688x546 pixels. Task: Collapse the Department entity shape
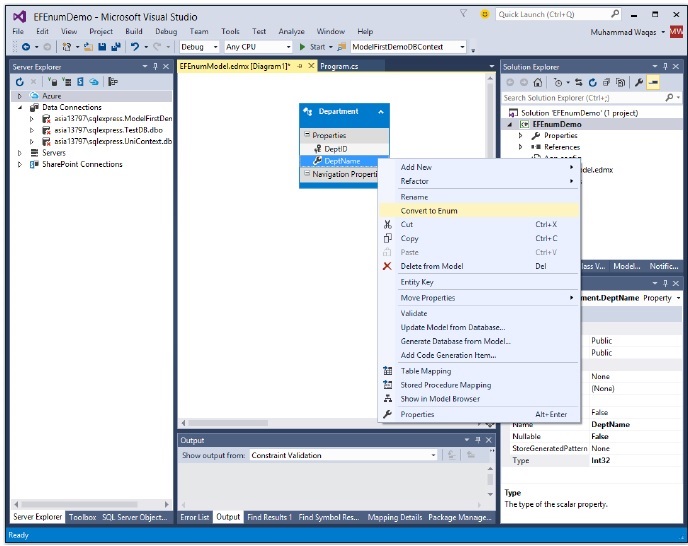click(380, 112)
